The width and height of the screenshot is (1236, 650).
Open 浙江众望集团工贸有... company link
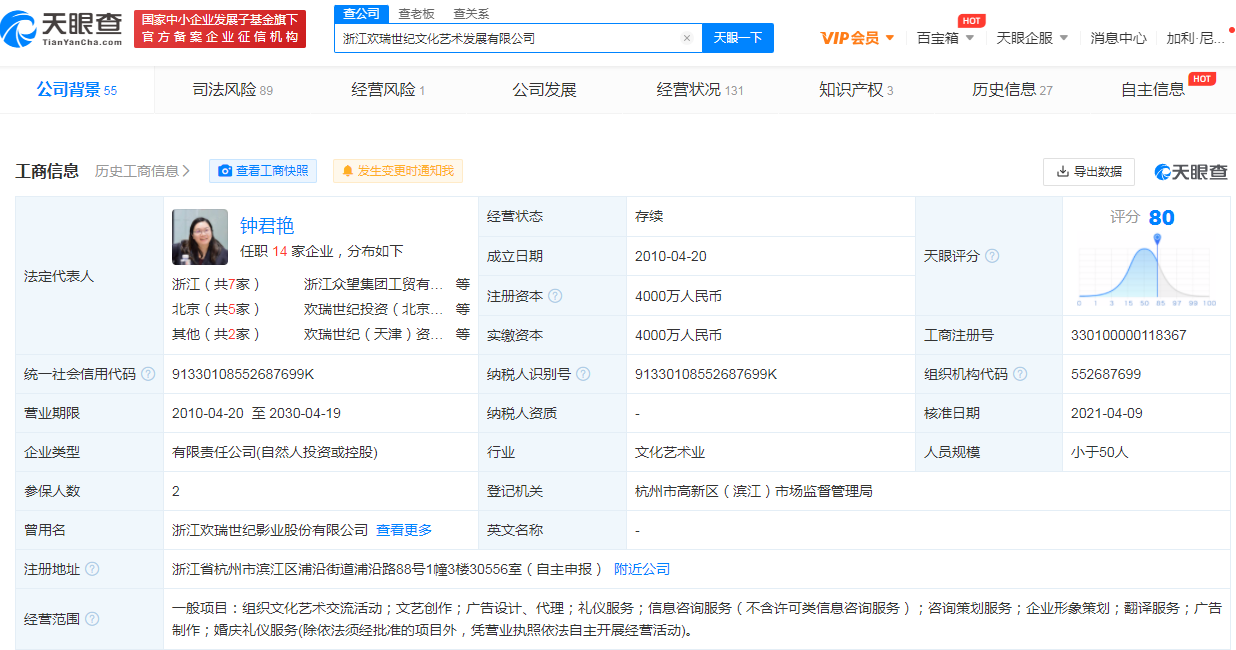click(x=373, y=284)
